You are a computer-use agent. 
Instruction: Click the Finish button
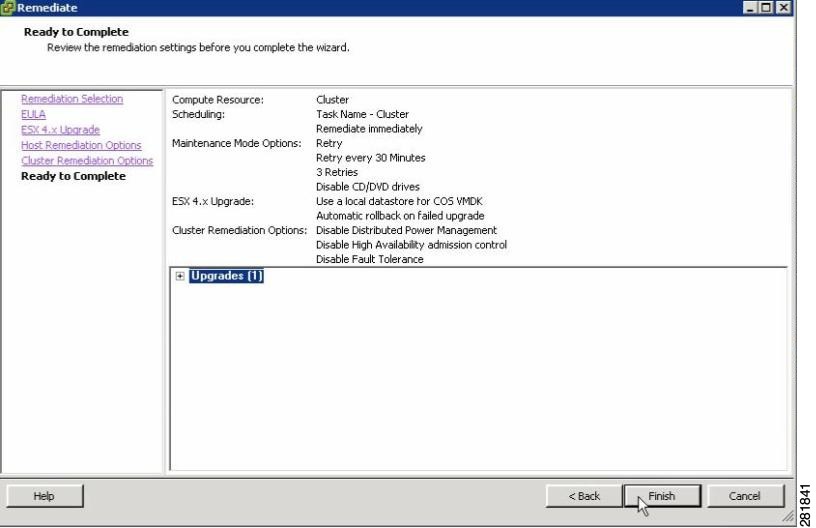[x=662, y=496]
